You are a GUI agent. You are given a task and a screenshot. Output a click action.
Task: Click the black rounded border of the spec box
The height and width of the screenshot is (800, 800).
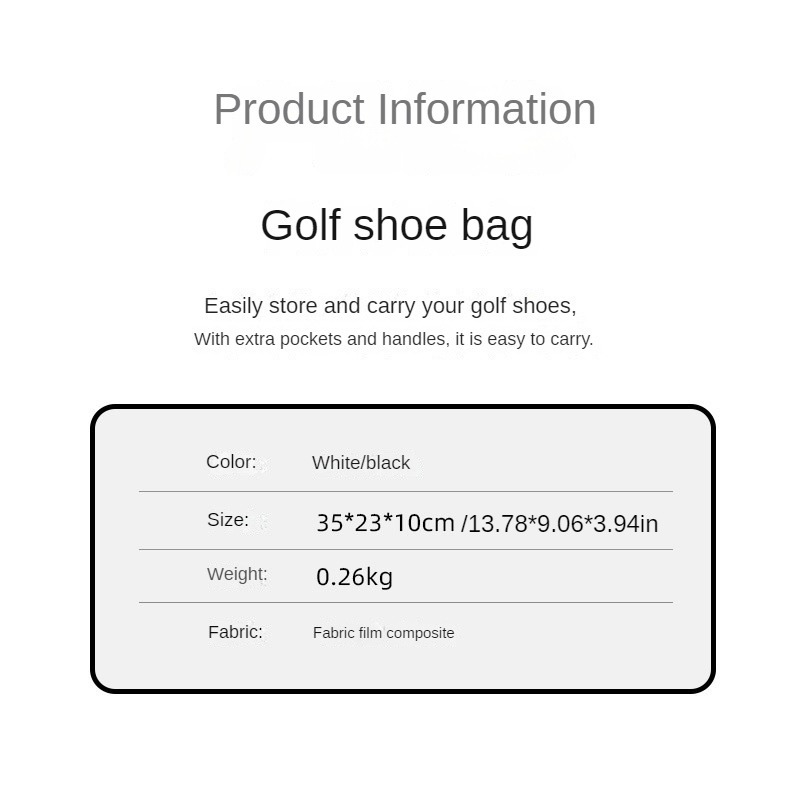pos(403,407)
